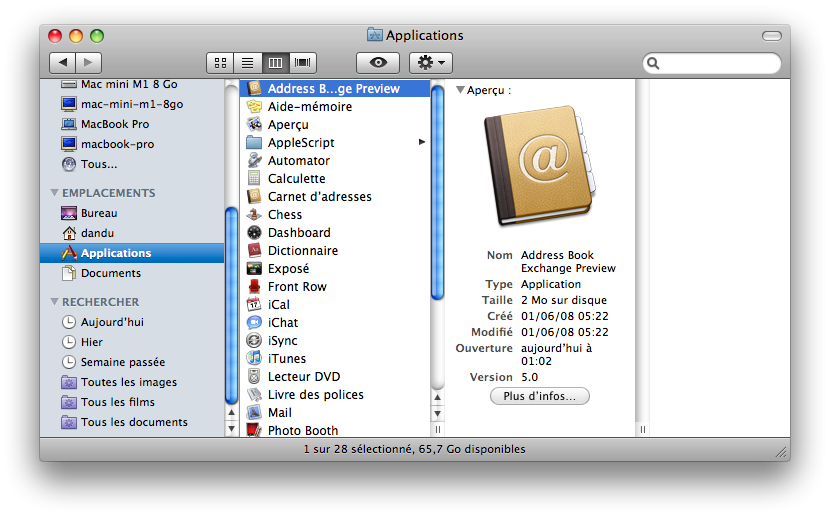Select Photo Booth app
This screenshot has width=830, height=516.
pyautogui.click(x=335, y=429)
